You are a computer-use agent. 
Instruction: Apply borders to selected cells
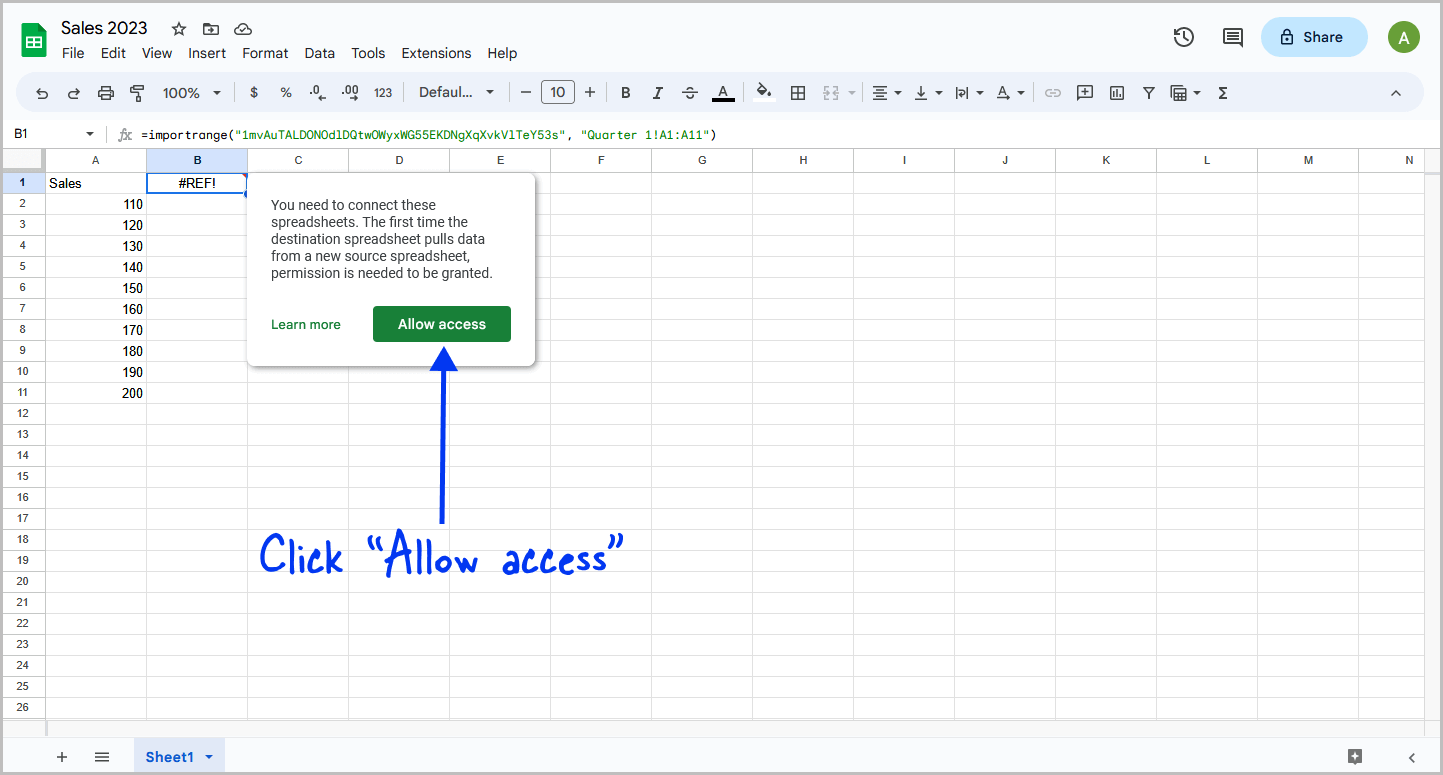pos(798,92)
